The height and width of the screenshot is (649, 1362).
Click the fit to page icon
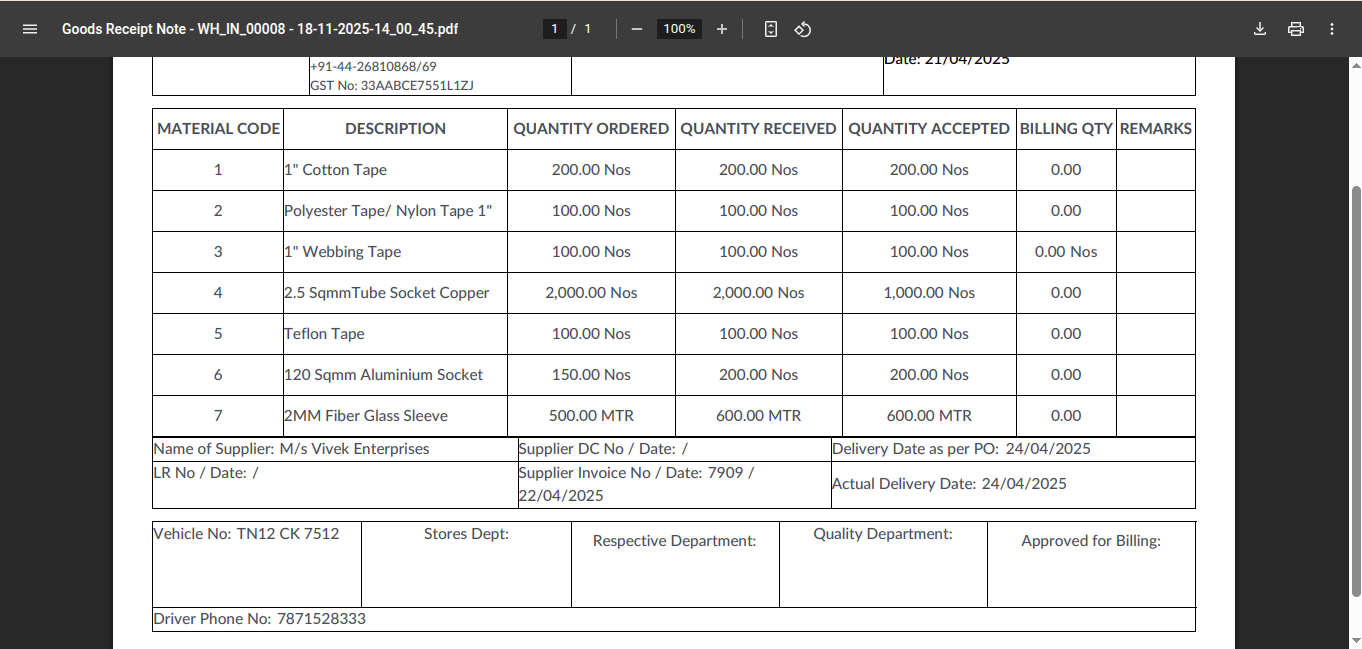pos(770,29)
